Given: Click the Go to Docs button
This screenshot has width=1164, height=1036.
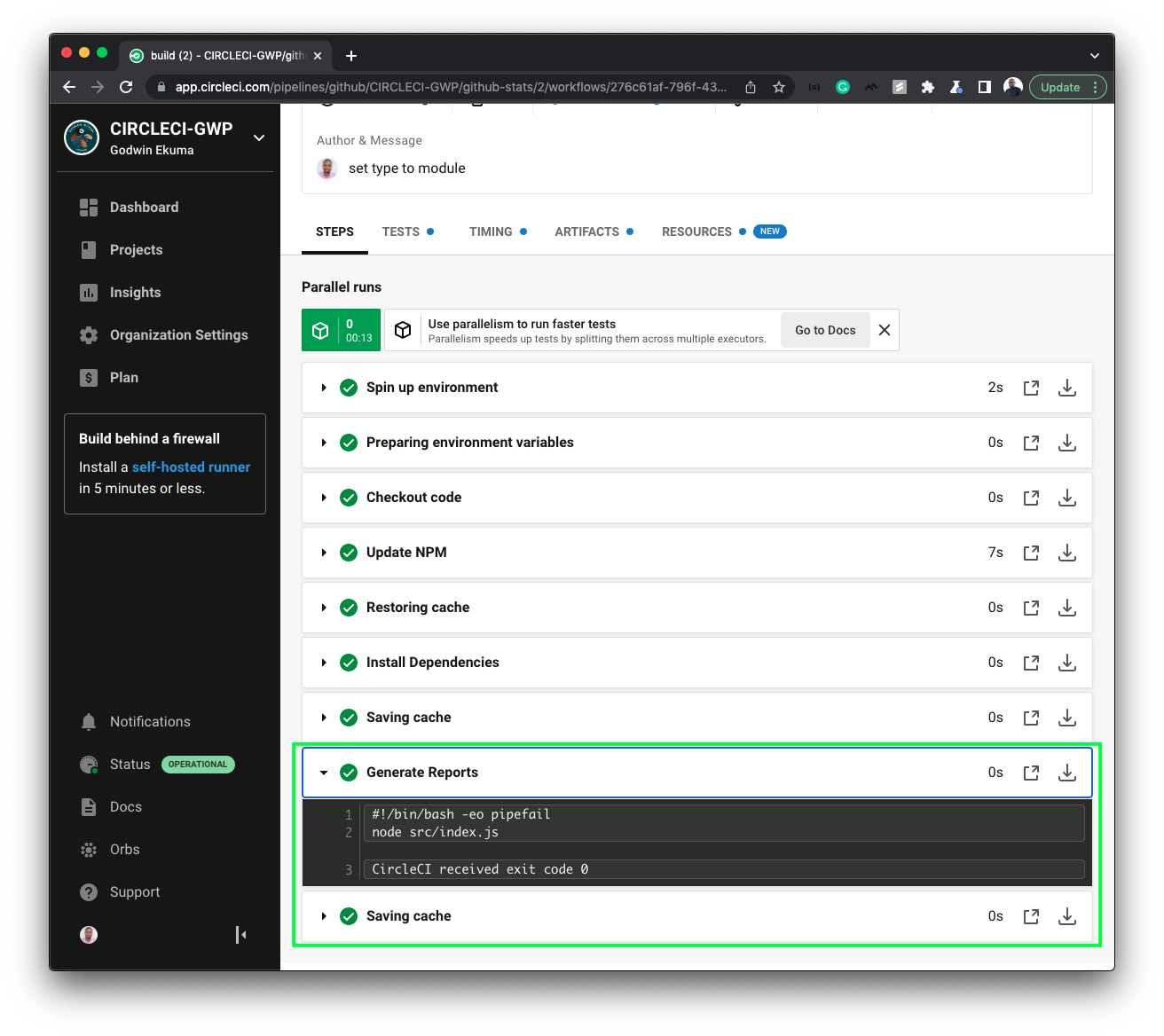Looking at the screenshot, I should coord(824,329).
